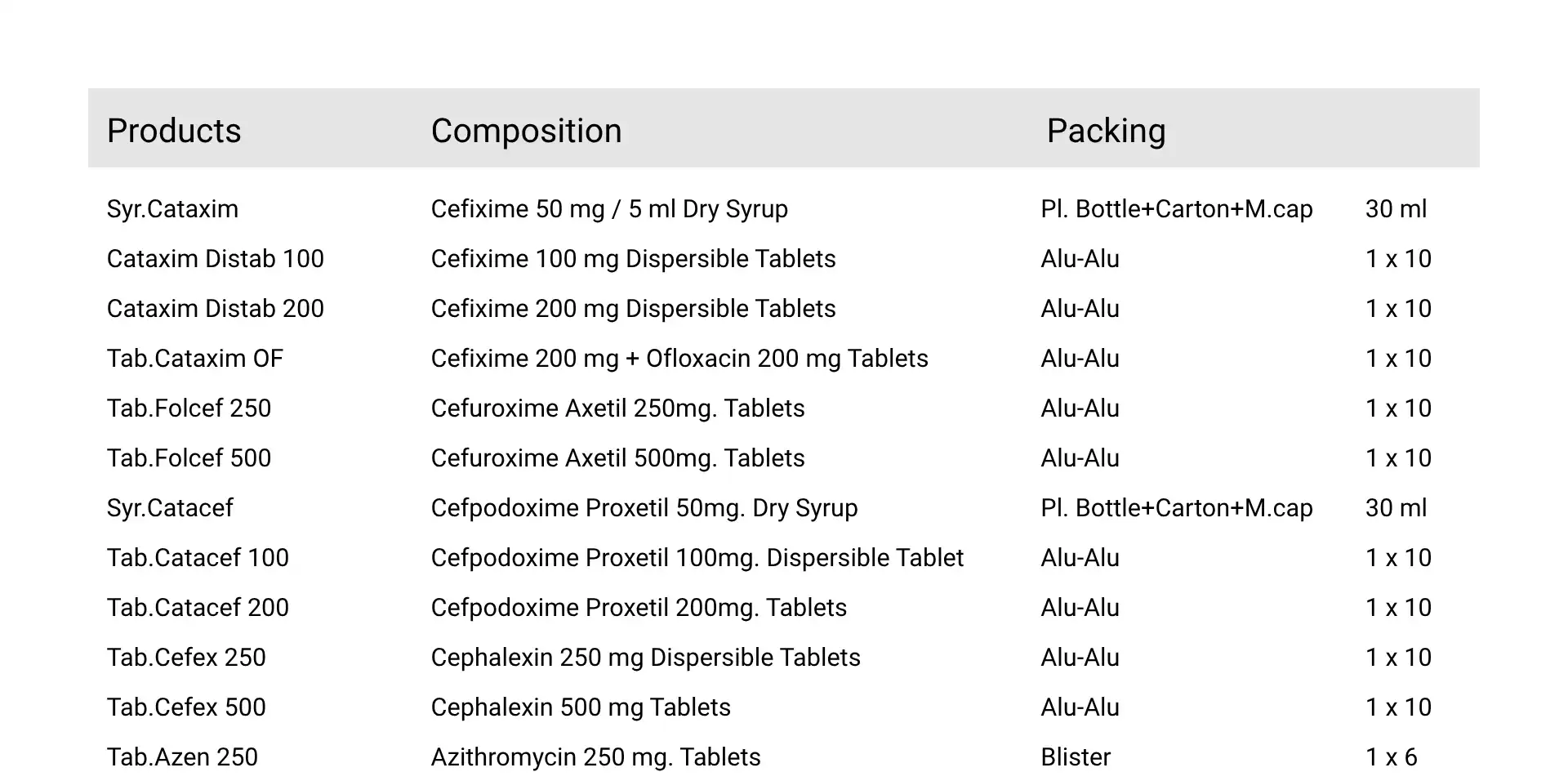Image resolution: width=1568 pixels, height=781 pixels.
Task: Click Tab.Cefex 500 product name
Action: point(186,707)
